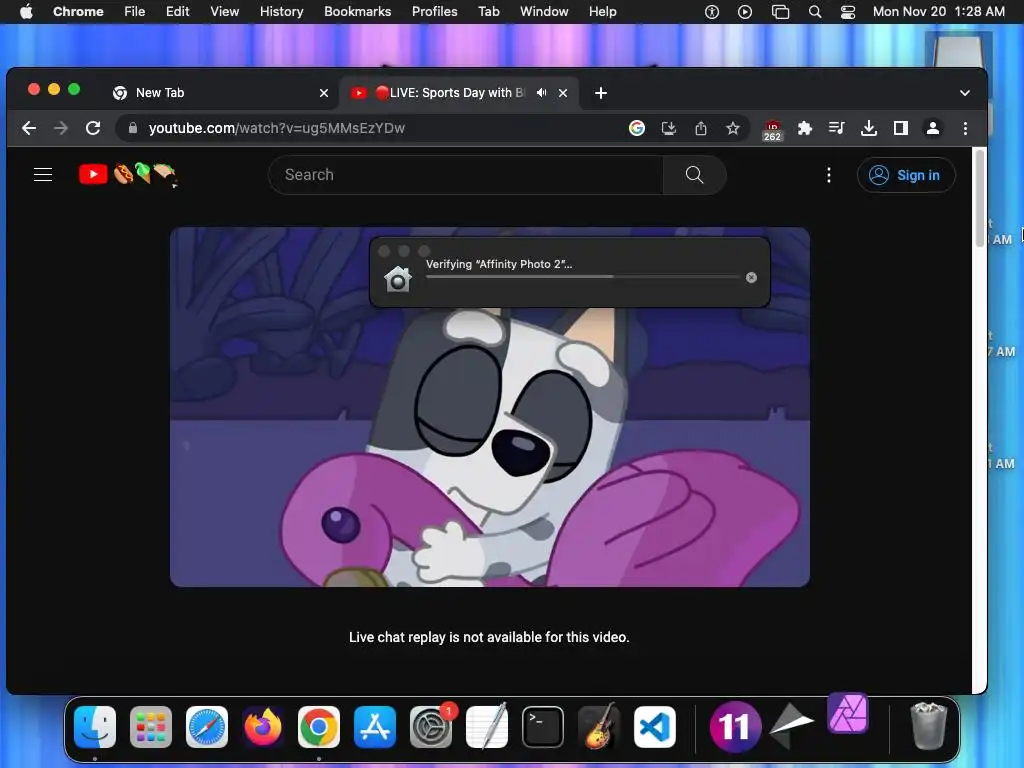The width and height of the screenshot is (1024, 768).
Task: Open the File menu
Action: [135, 11]
